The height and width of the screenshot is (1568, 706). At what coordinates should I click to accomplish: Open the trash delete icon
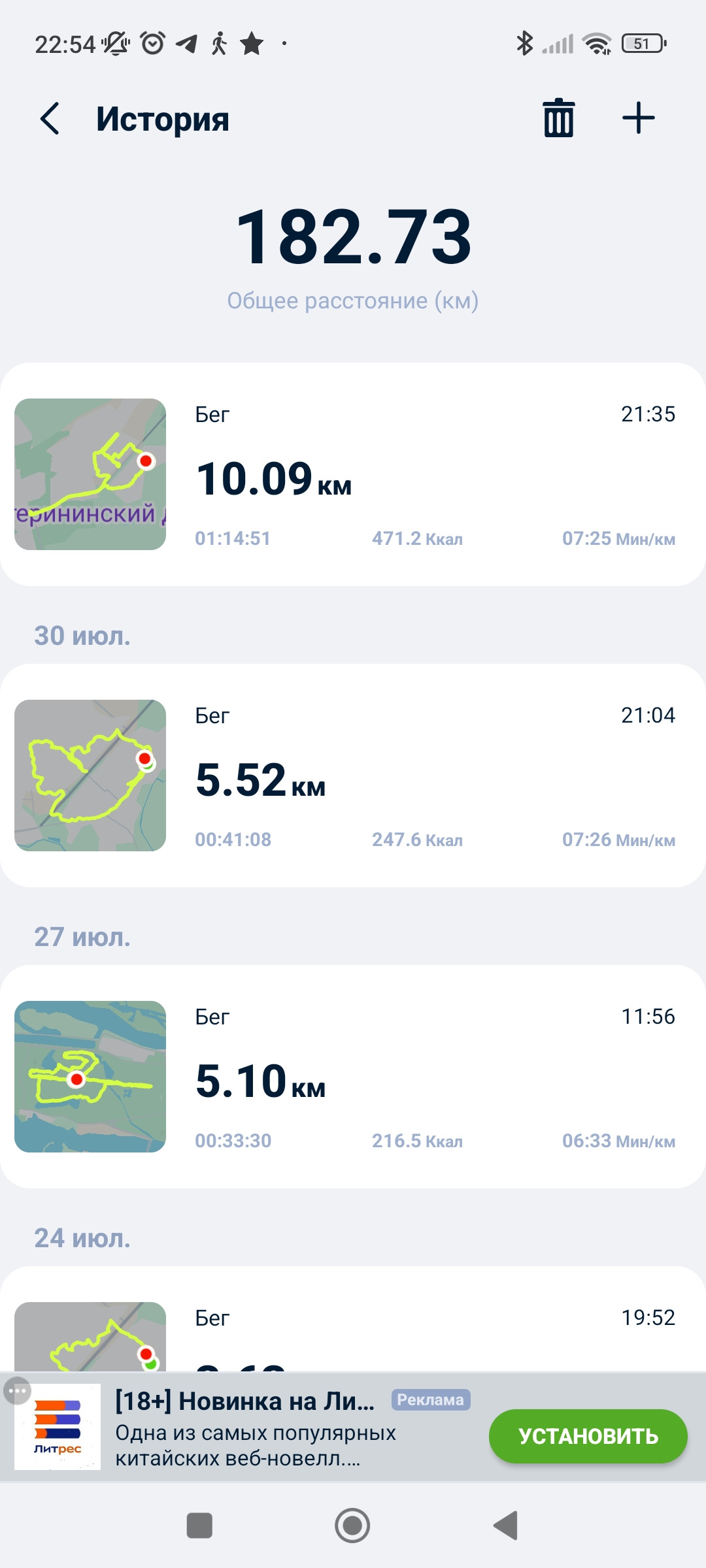pyautogui.click(x=559, y=118)
